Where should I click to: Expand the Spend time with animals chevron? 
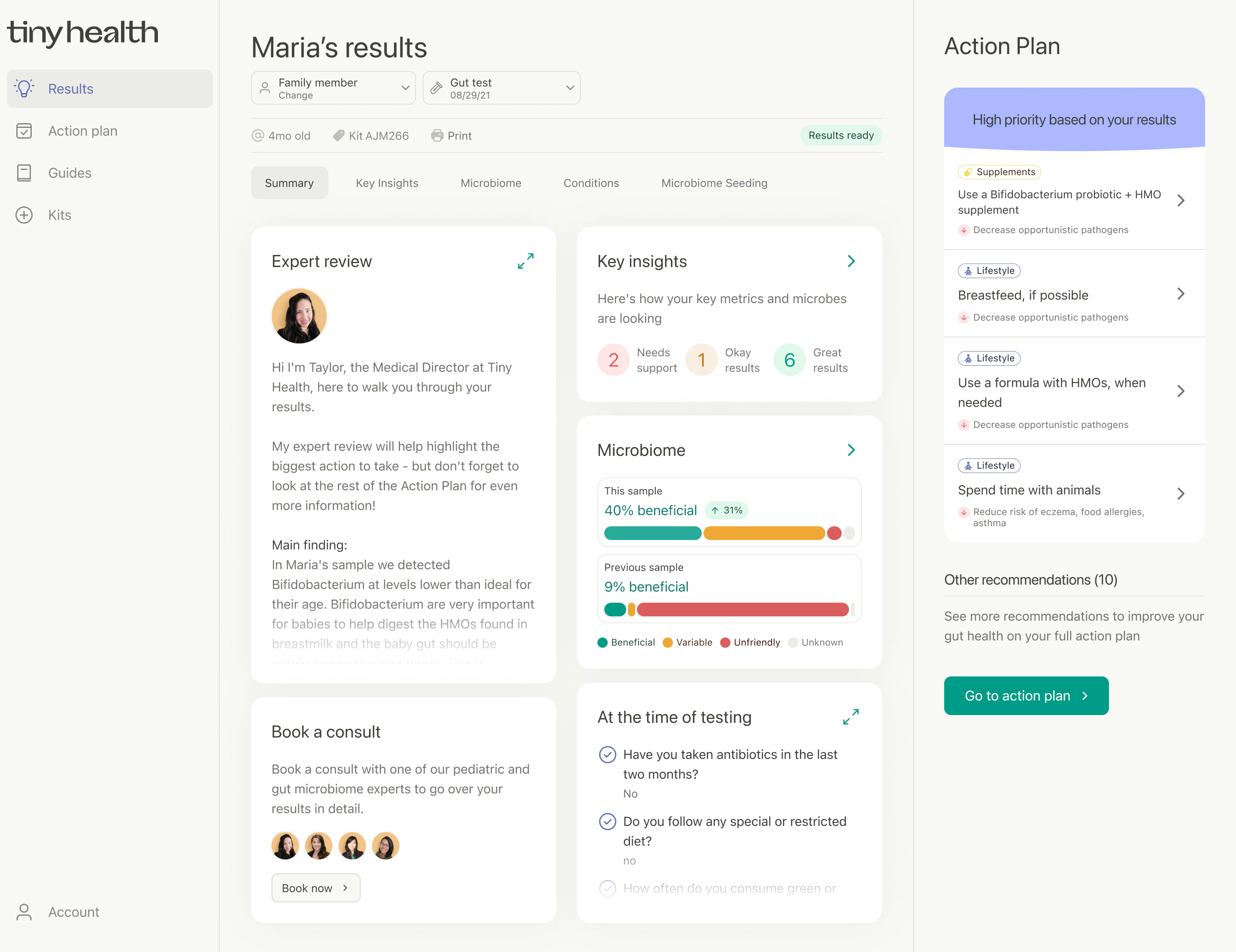[1181, 494]
